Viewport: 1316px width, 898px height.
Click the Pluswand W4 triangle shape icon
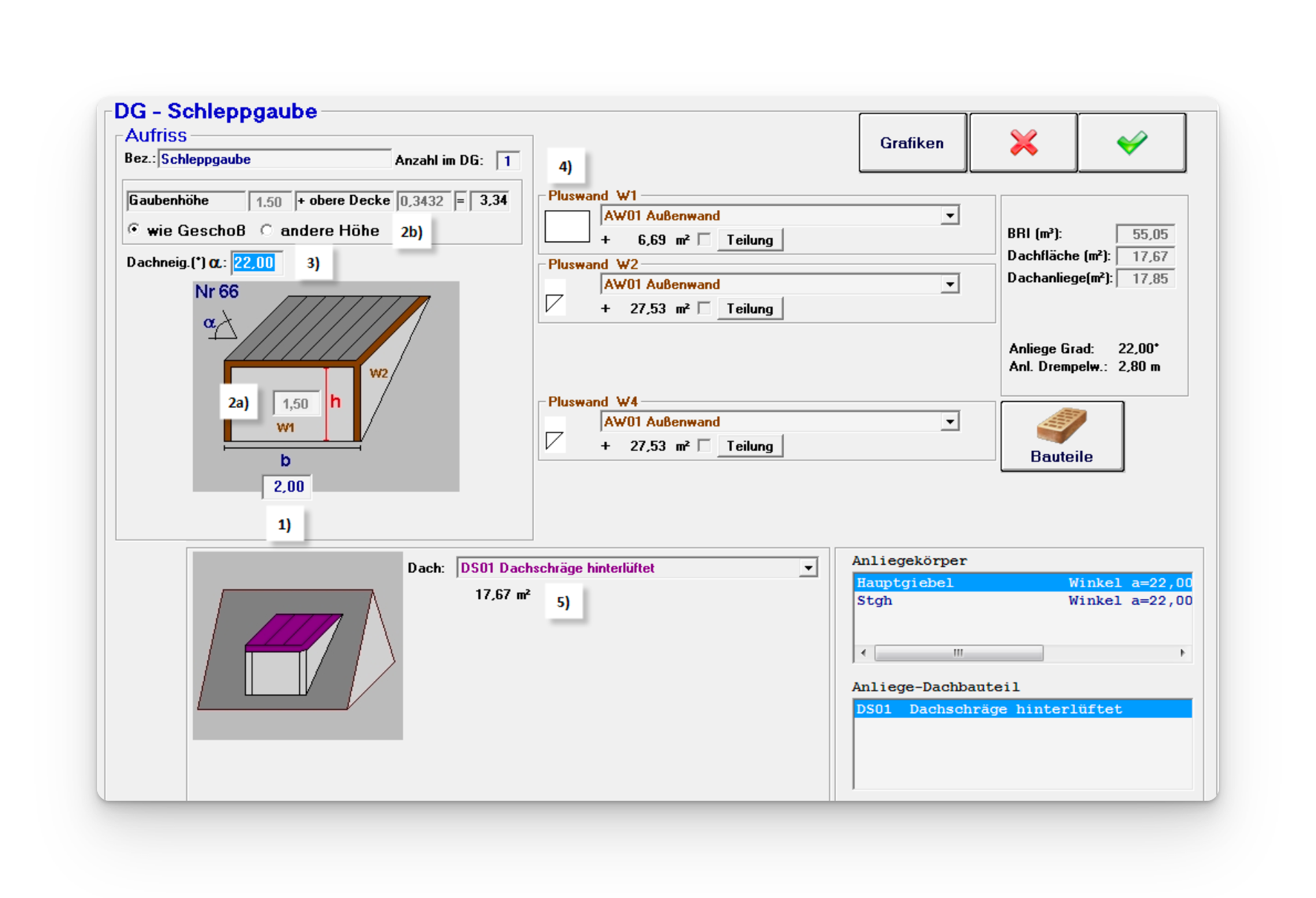[555, 439]
